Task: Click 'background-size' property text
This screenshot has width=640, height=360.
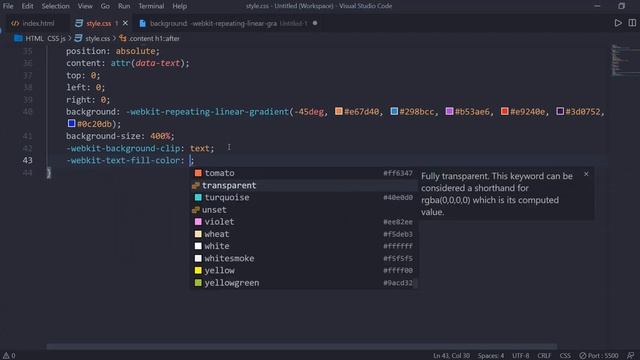Action: point(103,136)
